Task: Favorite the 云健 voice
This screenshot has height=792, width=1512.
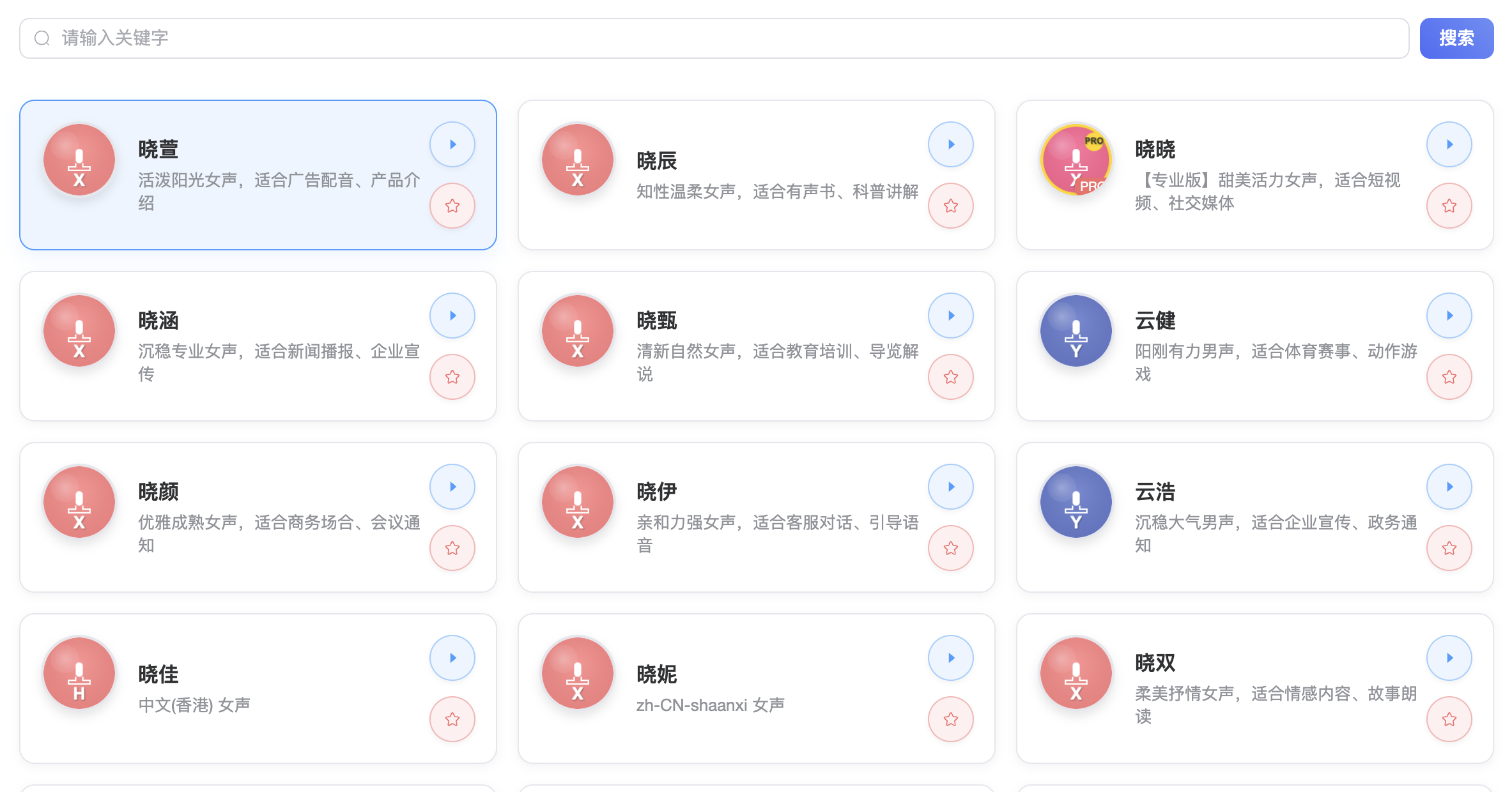Action: [x=1449, y=377]
